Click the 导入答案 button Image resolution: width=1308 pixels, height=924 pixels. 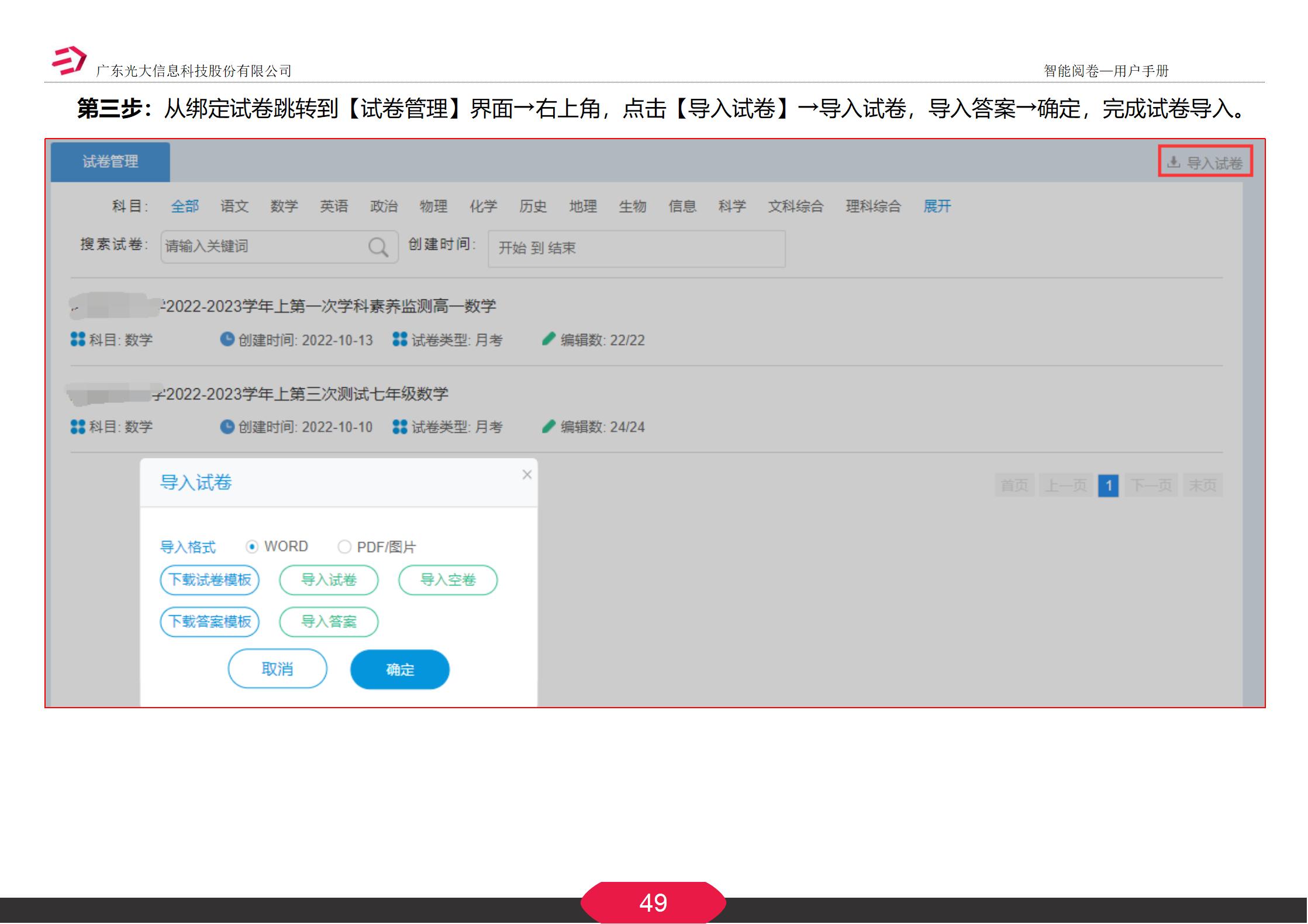click(x=328, y=622)
